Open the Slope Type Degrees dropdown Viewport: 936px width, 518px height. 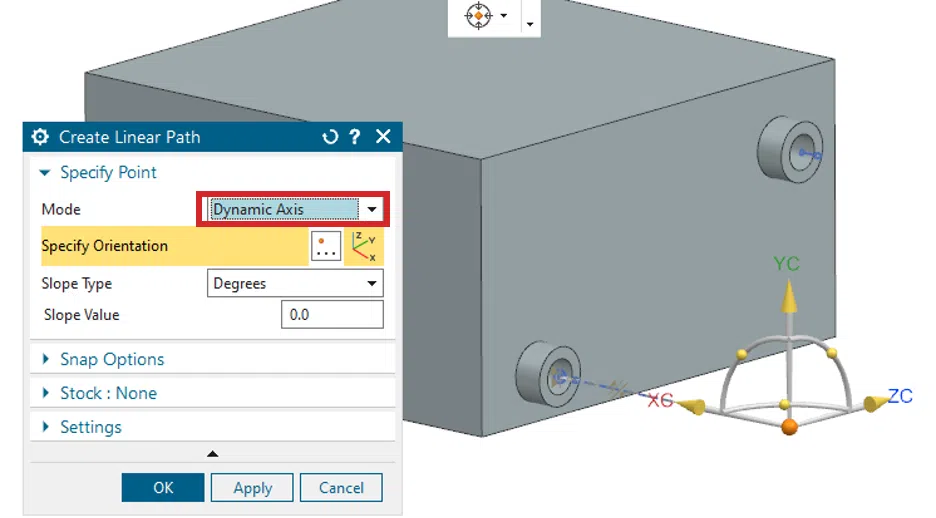point(295,283)
